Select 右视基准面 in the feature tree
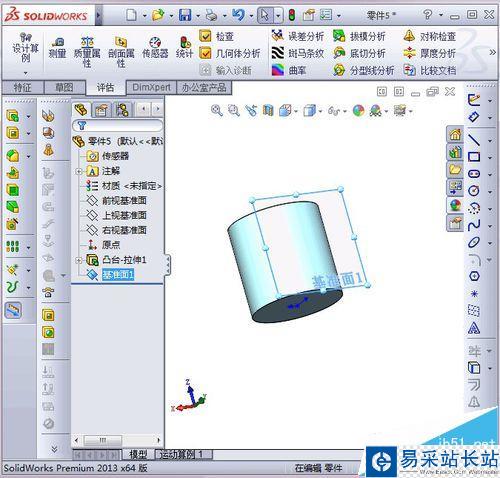 (117, 230)
